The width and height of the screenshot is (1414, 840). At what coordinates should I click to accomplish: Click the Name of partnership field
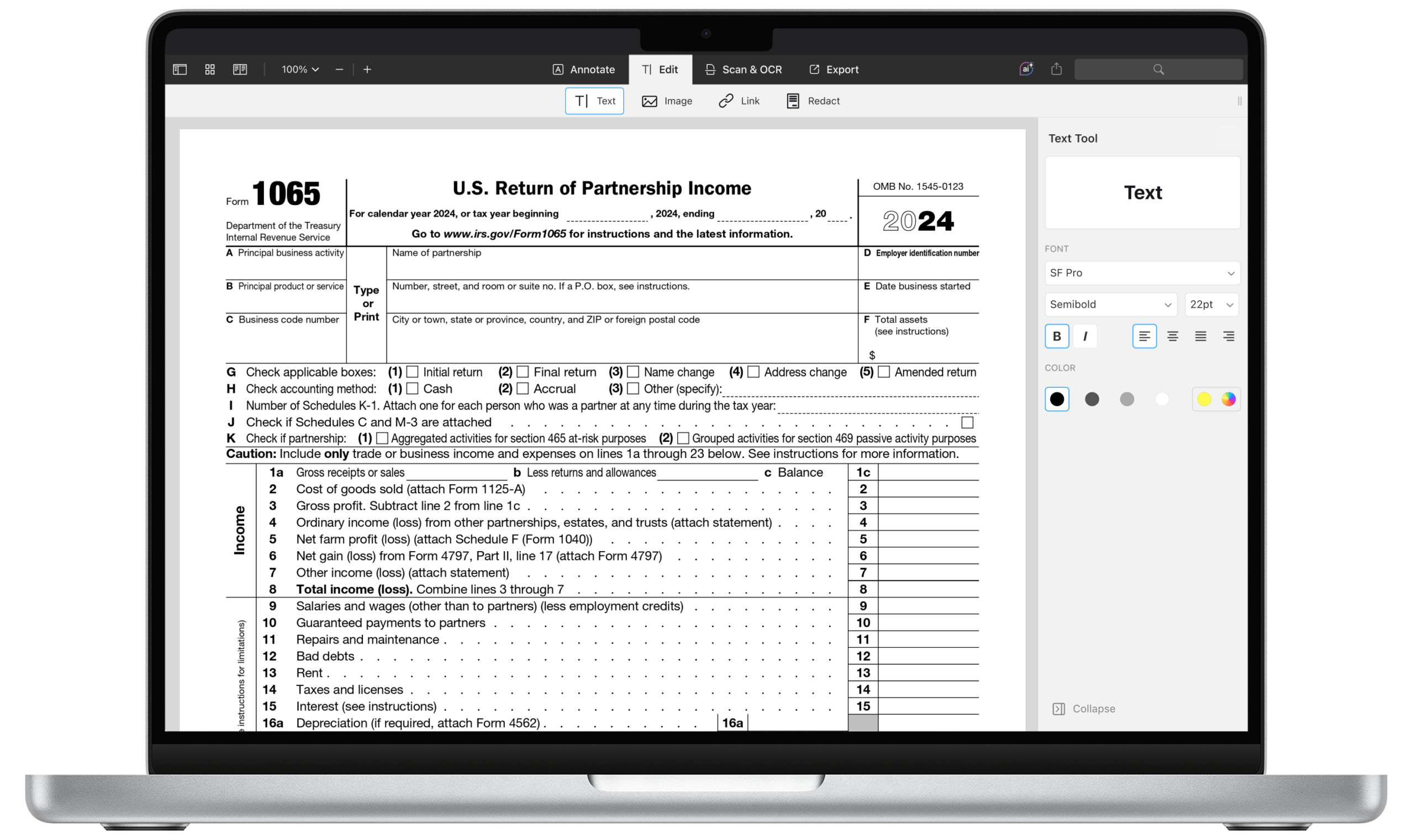(622, 263)
